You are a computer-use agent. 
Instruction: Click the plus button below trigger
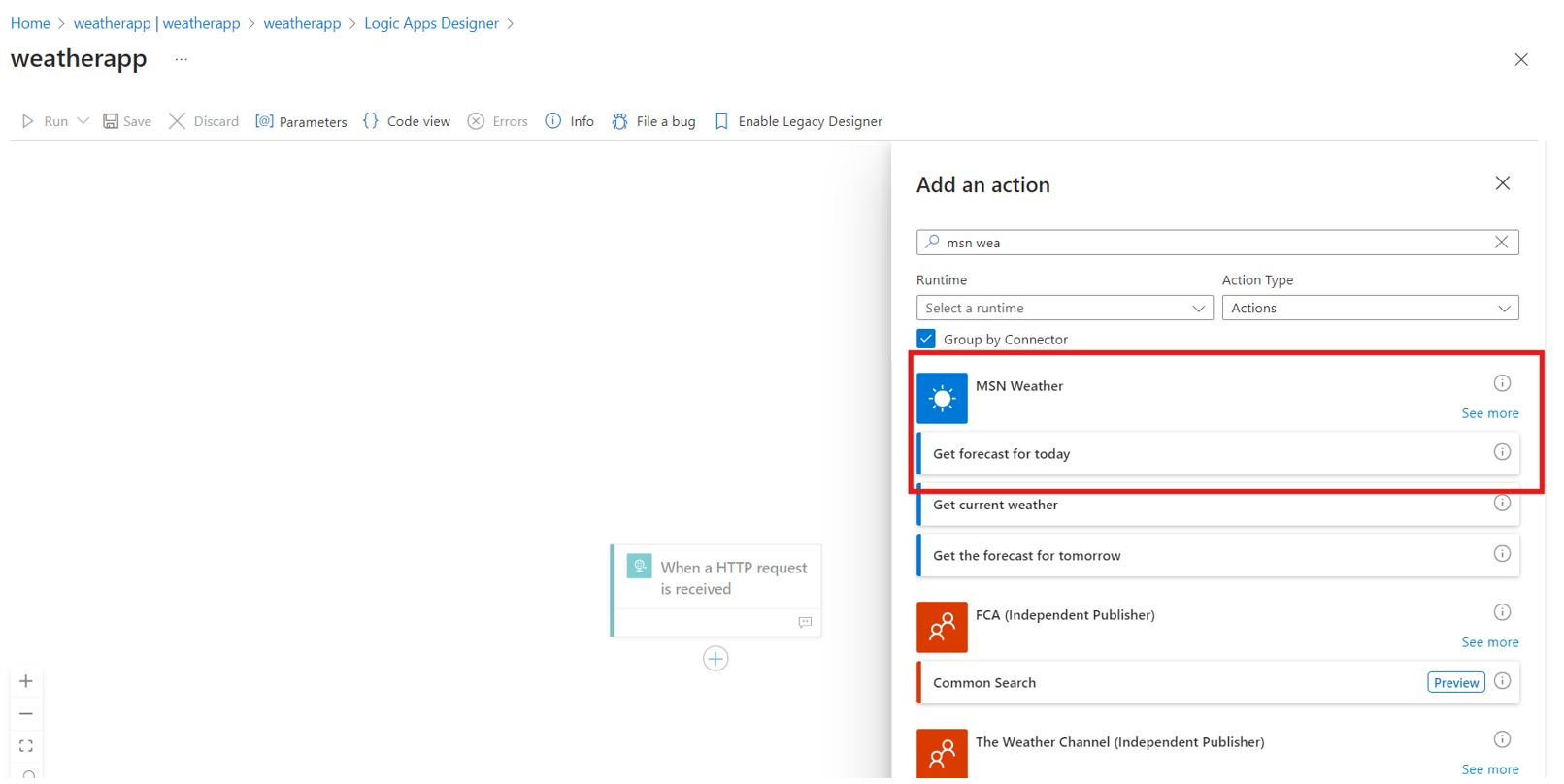point(715,659)
